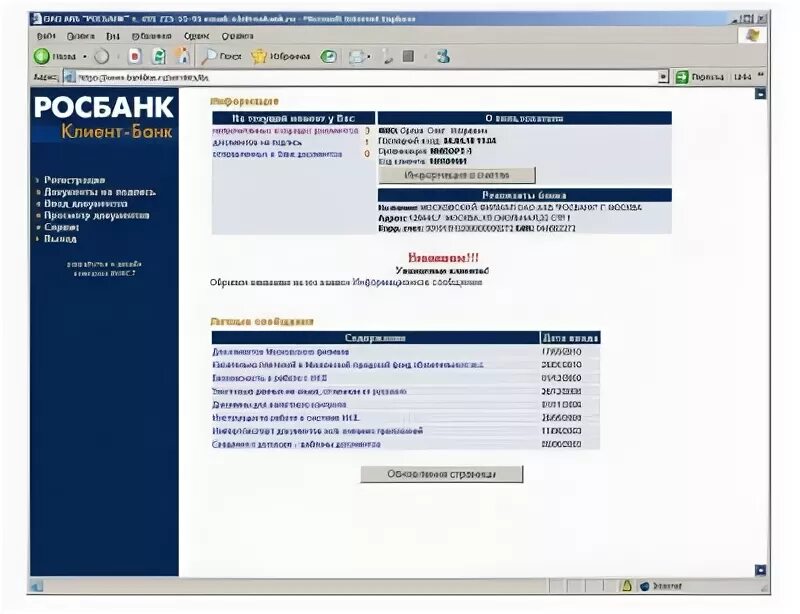Click Выход to log out in sidebar
Image resolution: width=800 pixels, height=614 pixels.
click(60, 239)
